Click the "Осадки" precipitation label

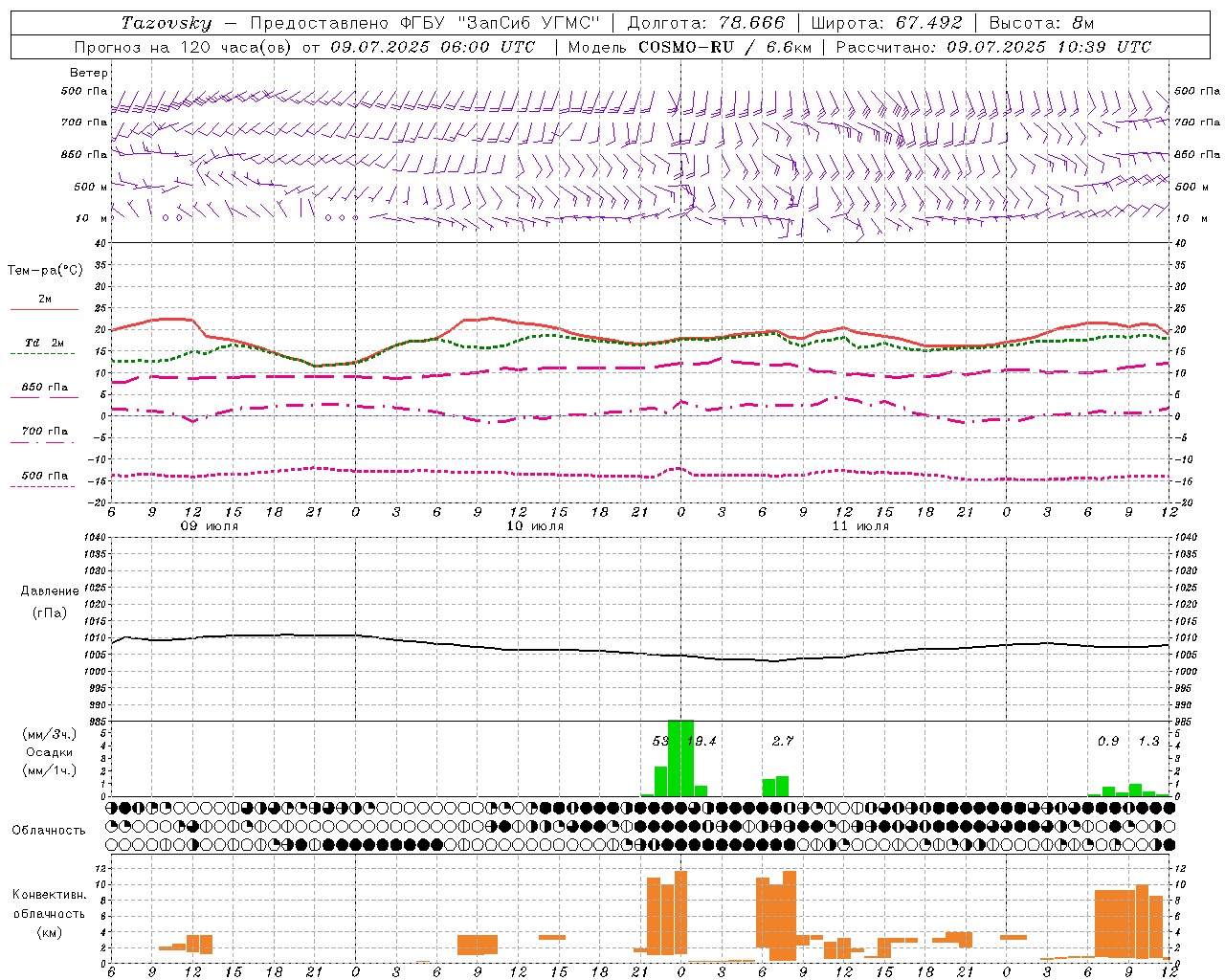click(50, 752)
